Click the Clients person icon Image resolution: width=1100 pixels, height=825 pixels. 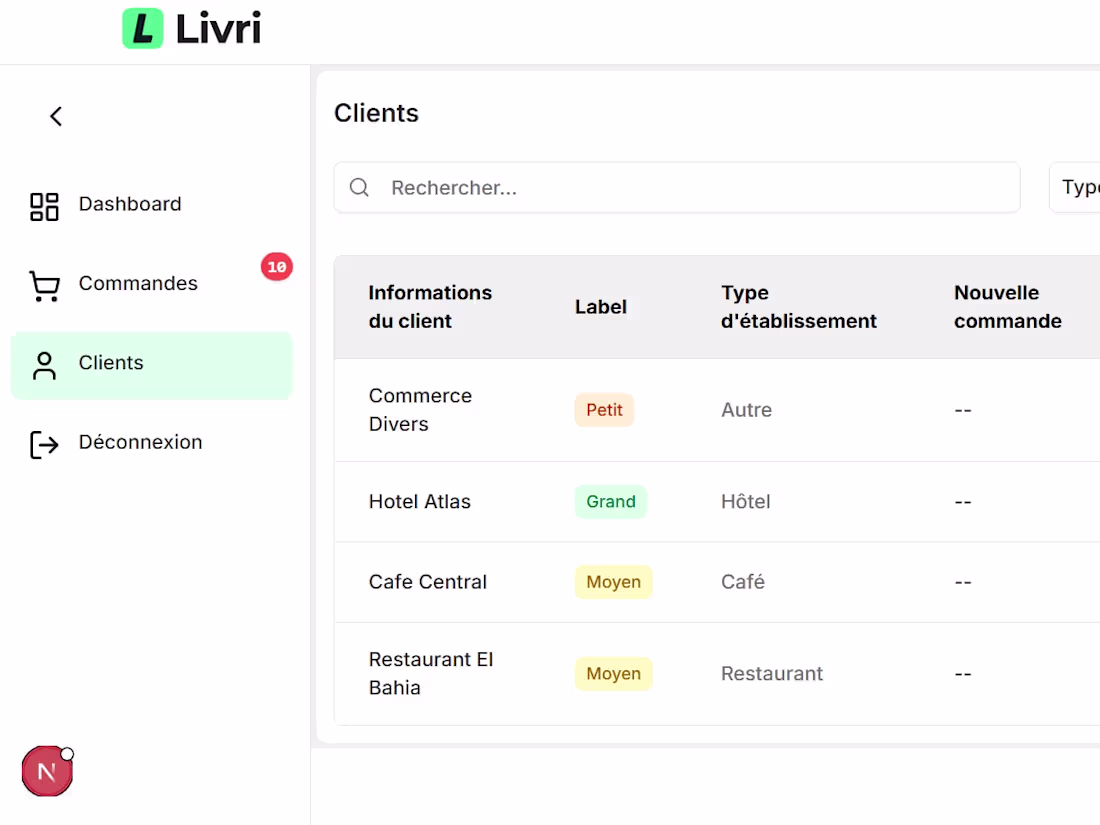coord(44,365)
